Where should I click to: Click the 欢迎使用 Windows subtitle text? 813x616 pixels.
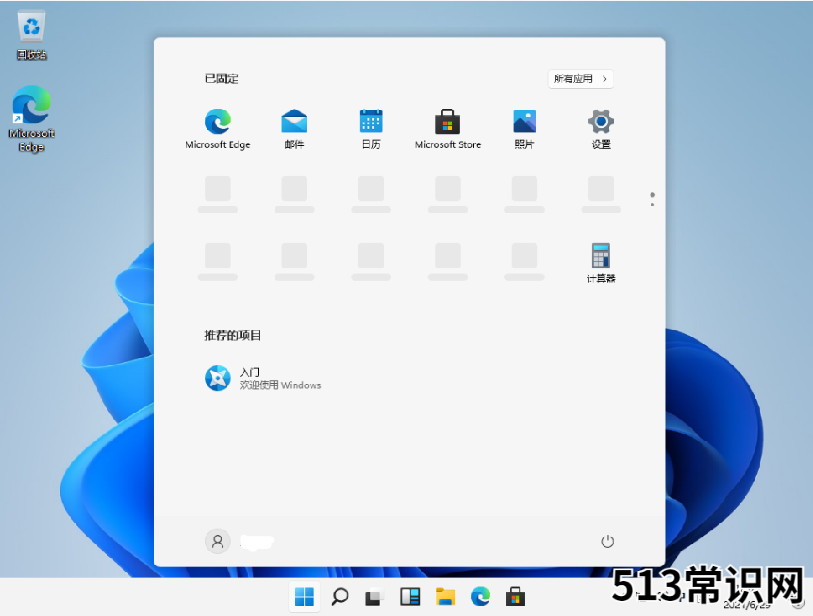point(280,385)
